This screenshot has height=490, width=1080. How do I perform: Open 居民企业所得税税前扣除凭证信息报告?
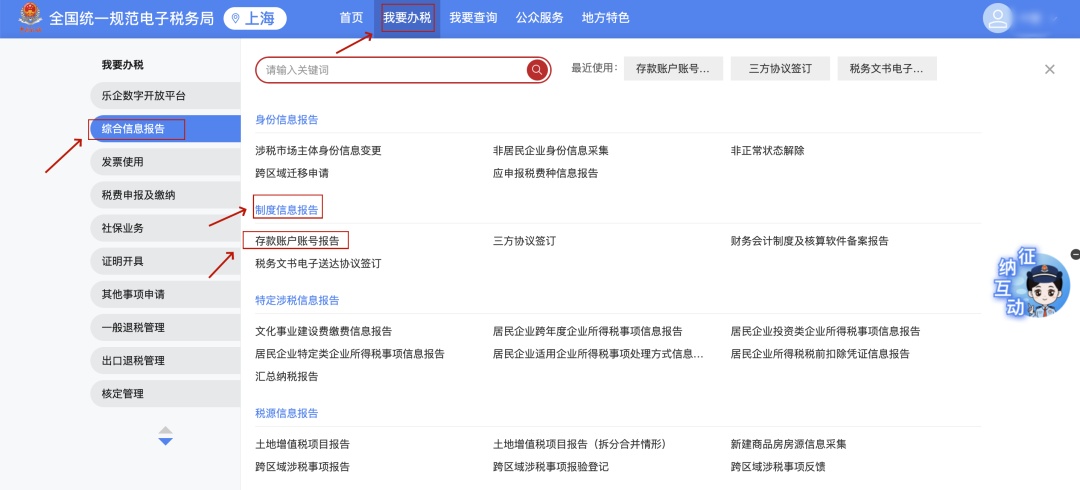click(820, 354)
